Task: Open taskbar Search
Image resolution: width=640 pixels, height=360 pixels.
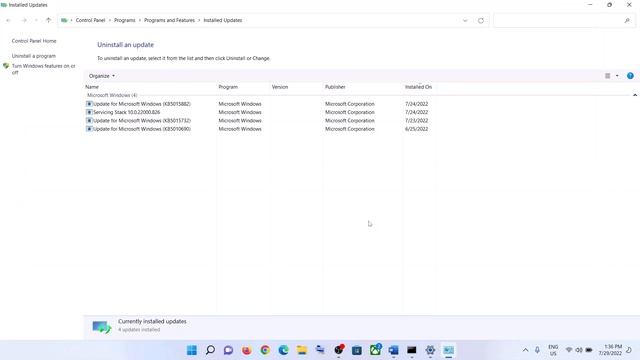Action: pos(210,350)
